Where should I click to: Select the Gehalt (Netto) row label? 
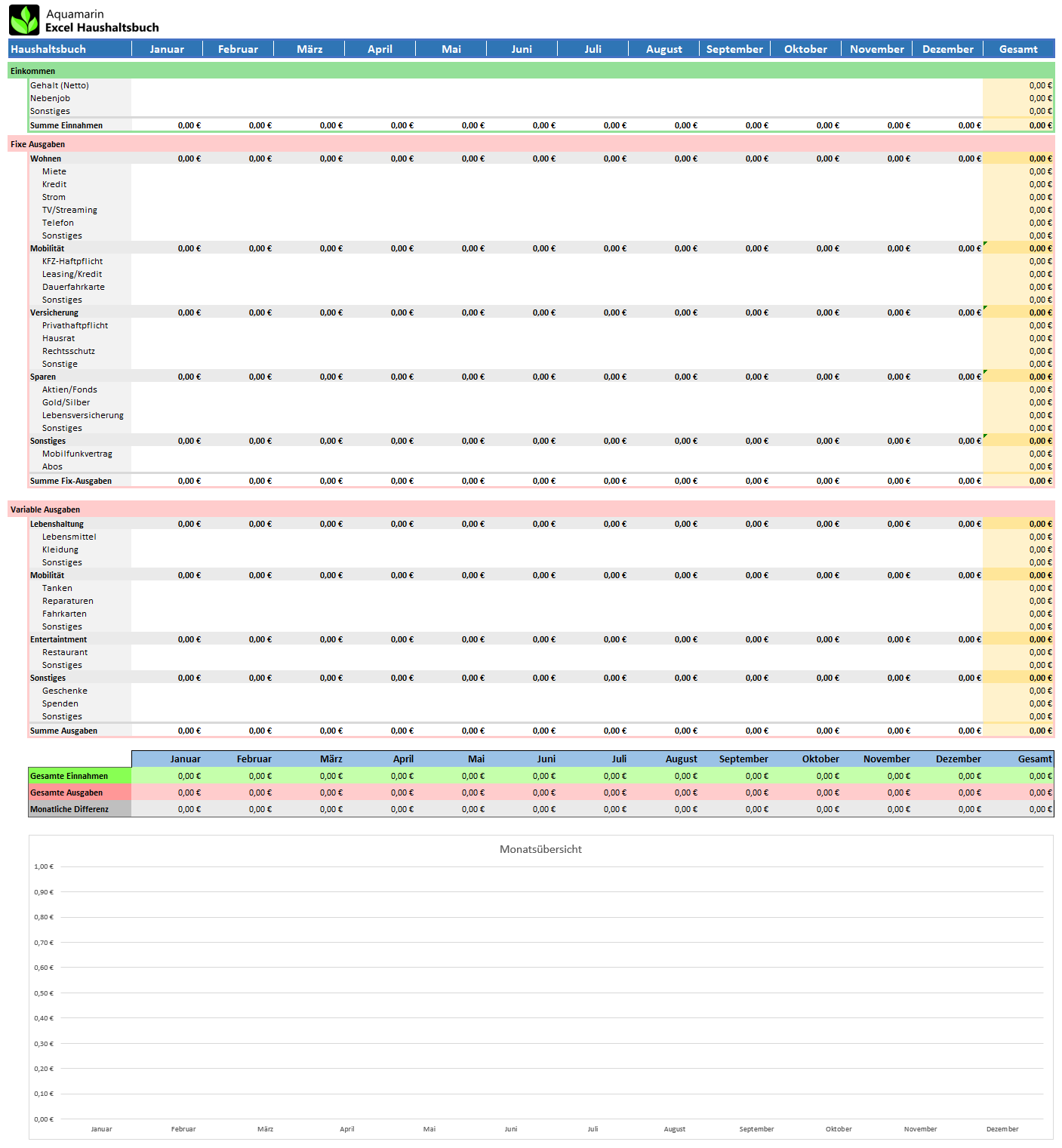click(60, 85)
